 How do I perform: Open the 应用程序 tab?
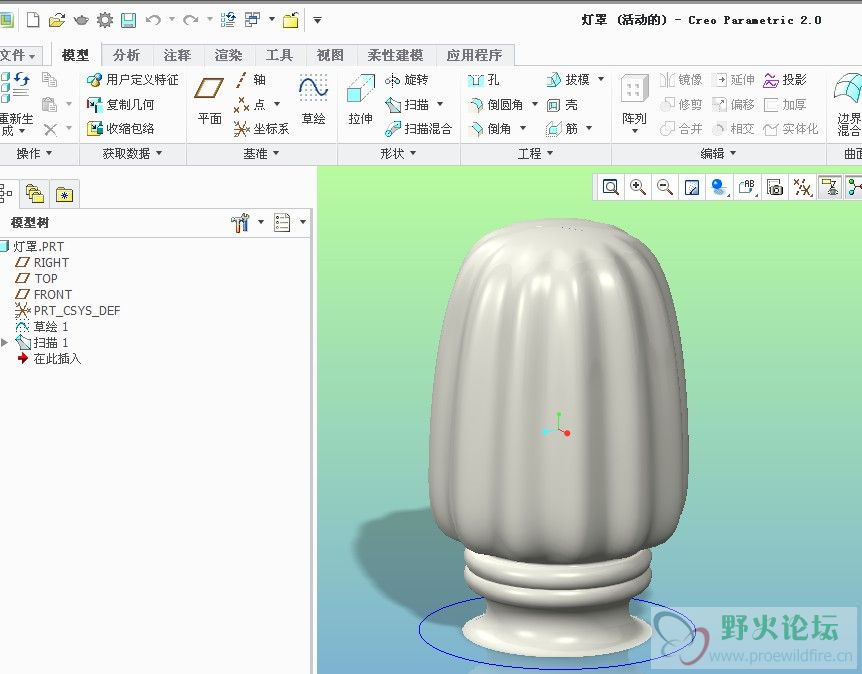coord(474,55)
